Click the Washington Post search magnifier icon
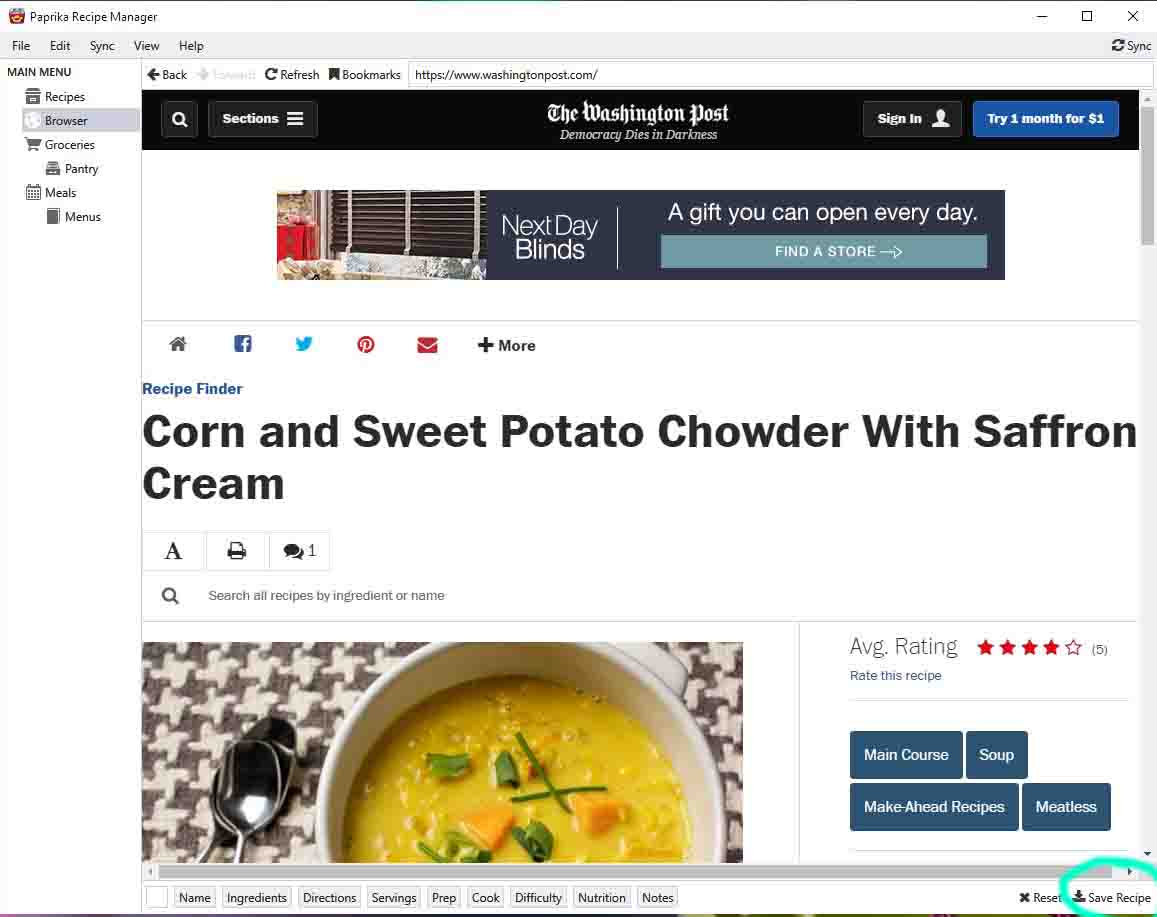Viewport: 1157px width, 917px height. tap(179, 119)
